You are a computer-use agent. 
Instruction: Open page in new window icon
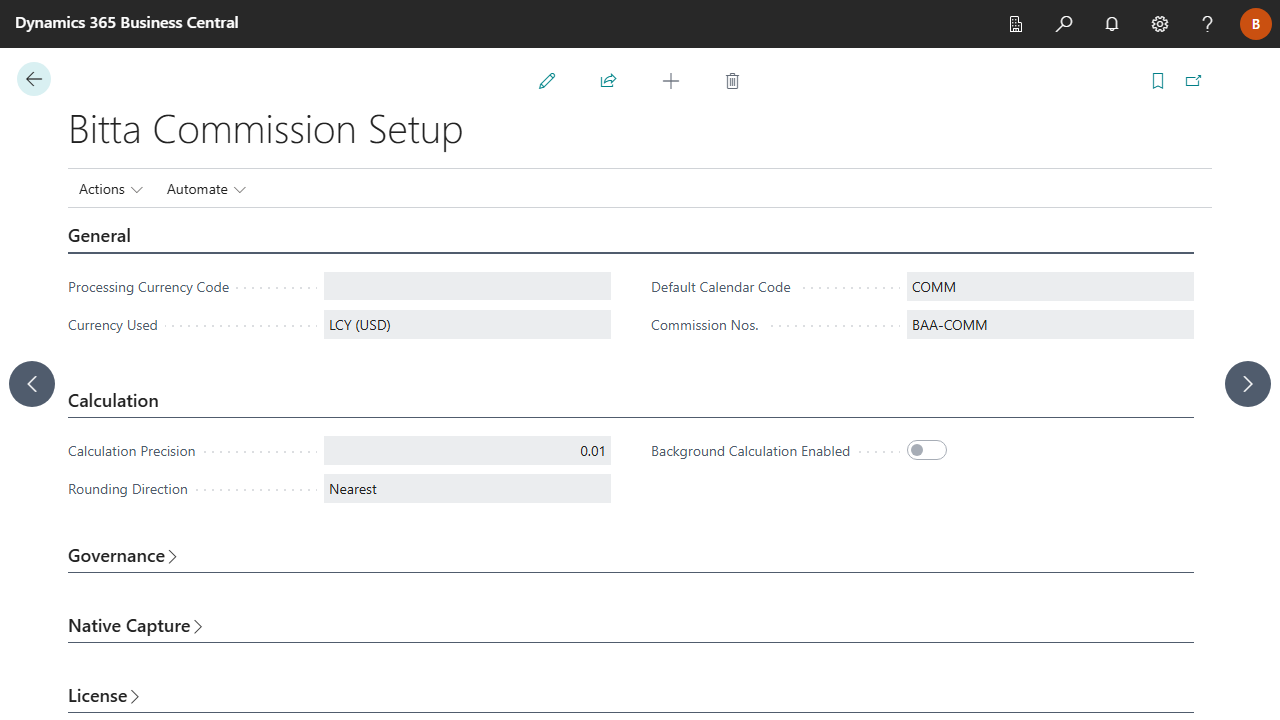[1193, 81]
